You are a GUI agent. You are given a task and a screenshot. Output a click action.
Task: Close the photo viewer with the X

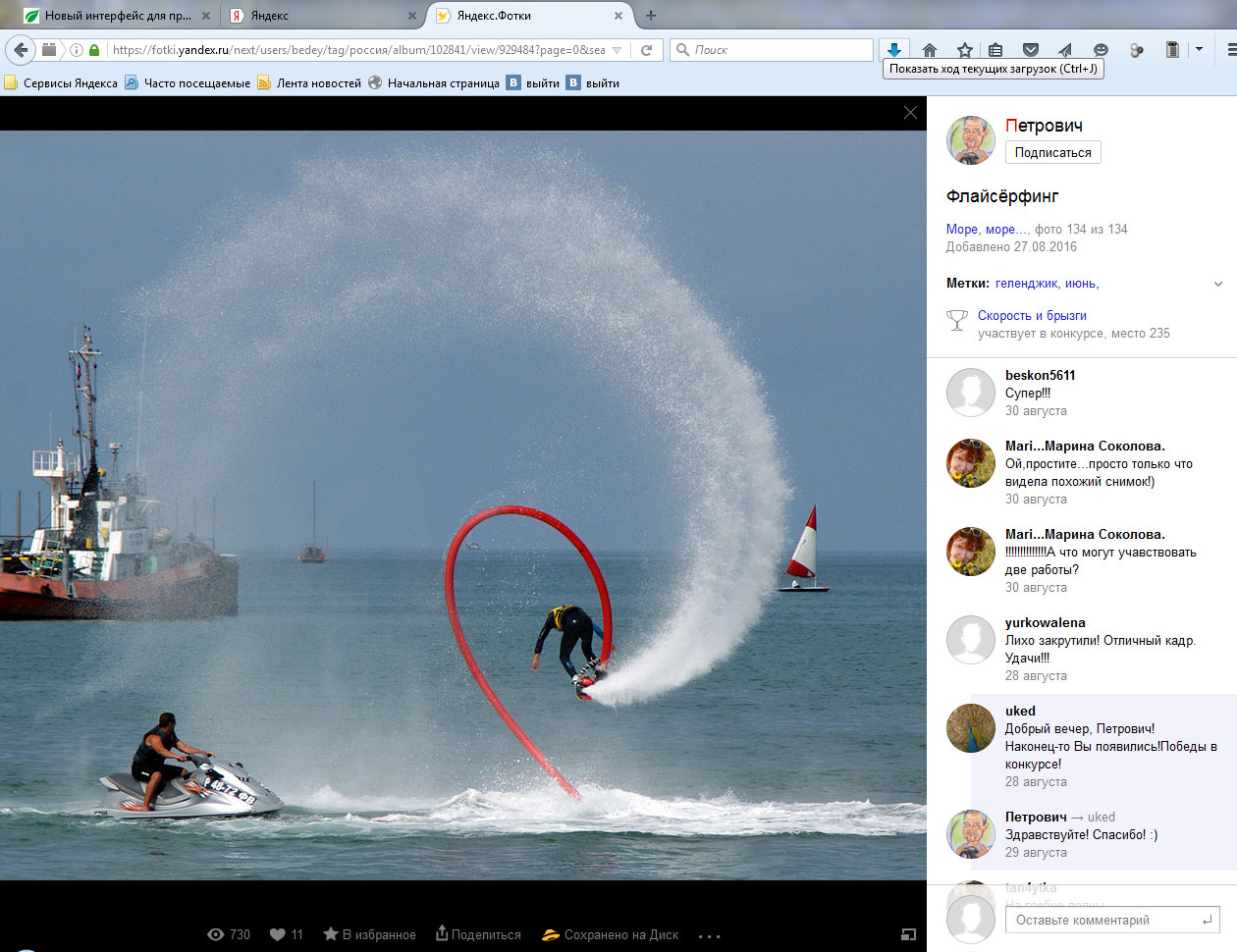click(910, 113)
